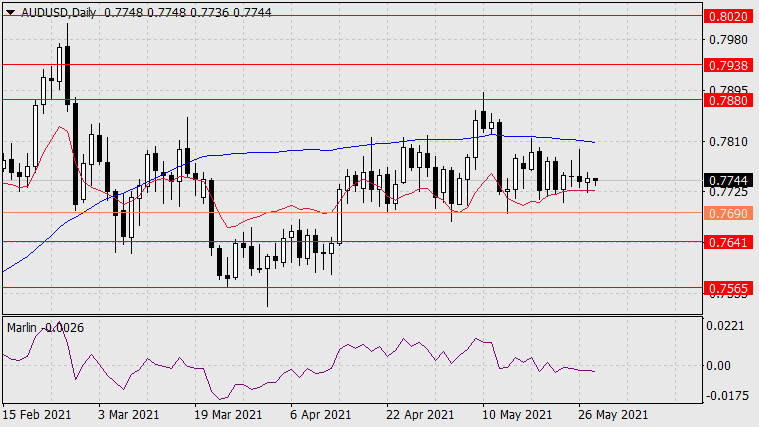Image resolution: width=759 pixels, height=427 pixels.
Task: Click the 6 Apr 2021 date label
Action: pyautogui.click(x=320, y=415)
